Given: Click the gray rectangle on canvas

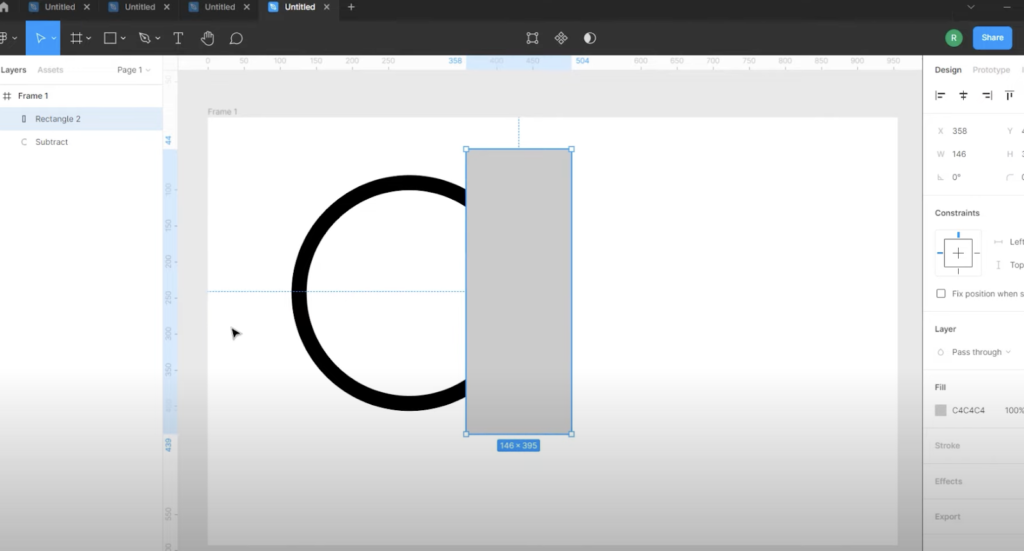Looking at the screenshot, I should click(519, 291).
